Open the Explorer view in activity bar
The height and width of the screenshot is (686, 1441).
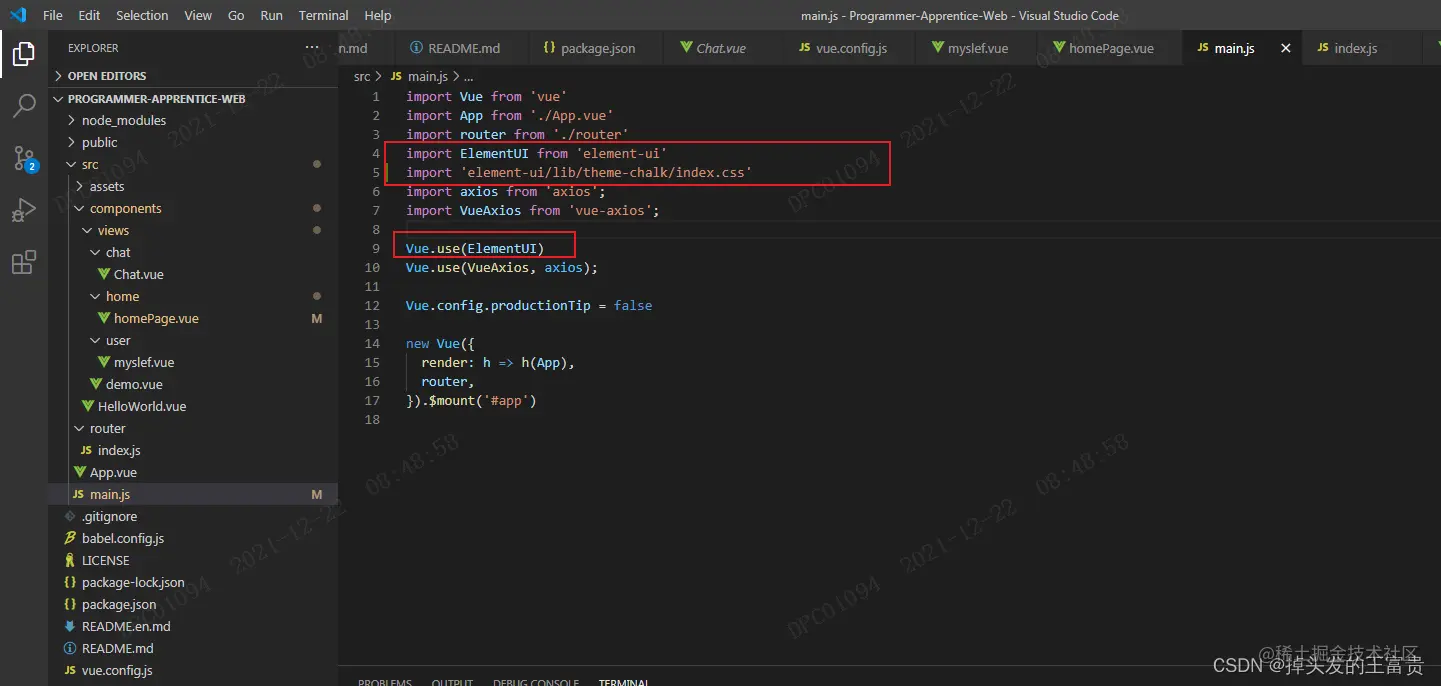[24, 53]
